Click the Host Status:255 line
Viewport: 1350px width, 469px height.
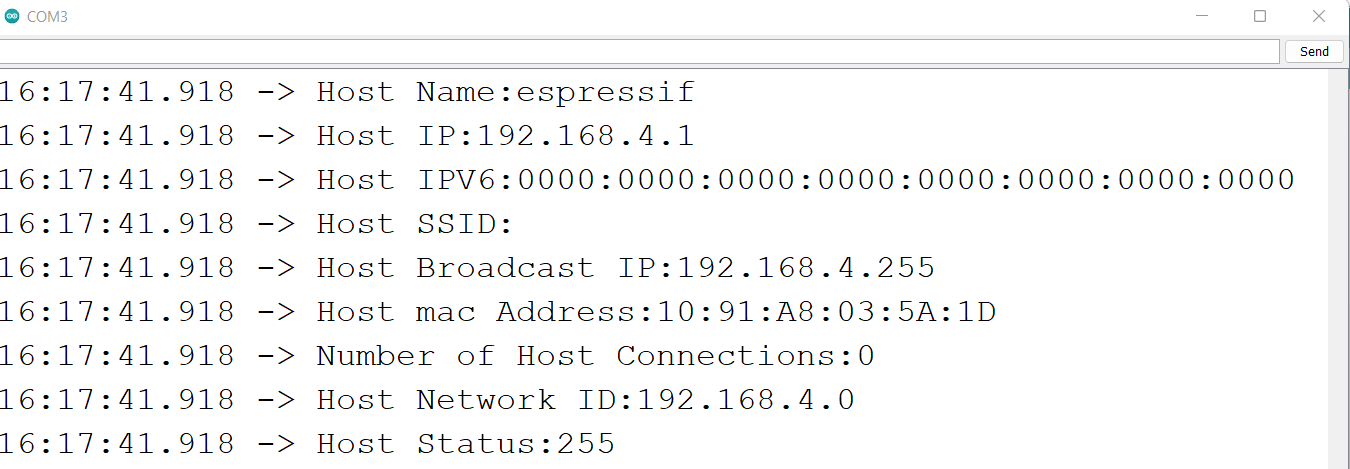tap(307, 444)
